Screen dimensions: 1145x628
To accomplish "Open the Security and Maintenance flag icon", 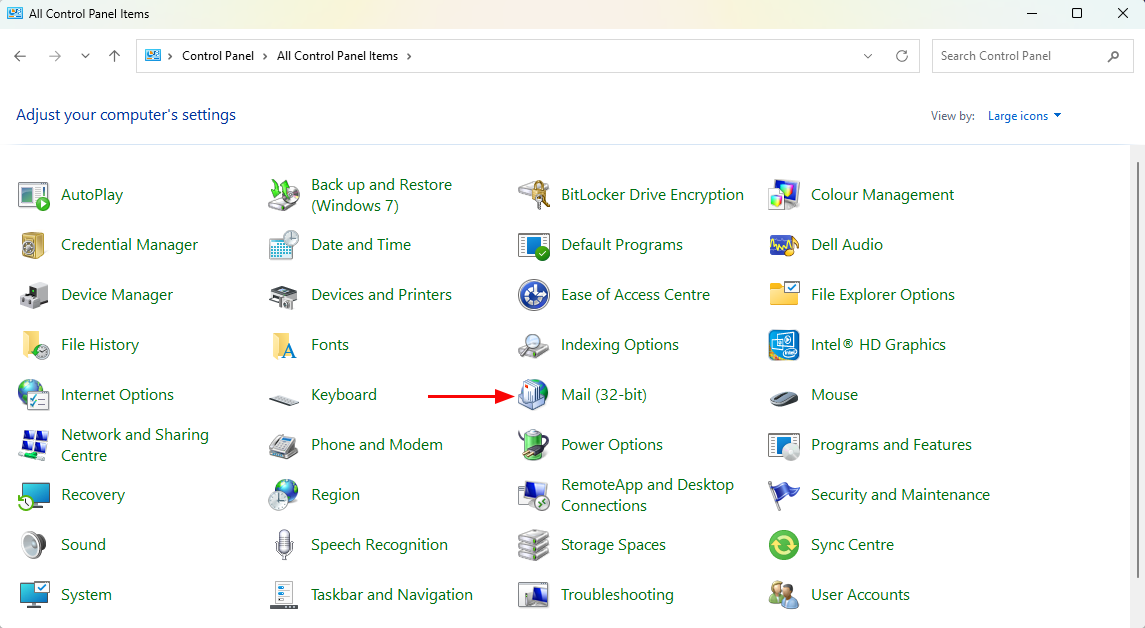I will coord(784,495).
